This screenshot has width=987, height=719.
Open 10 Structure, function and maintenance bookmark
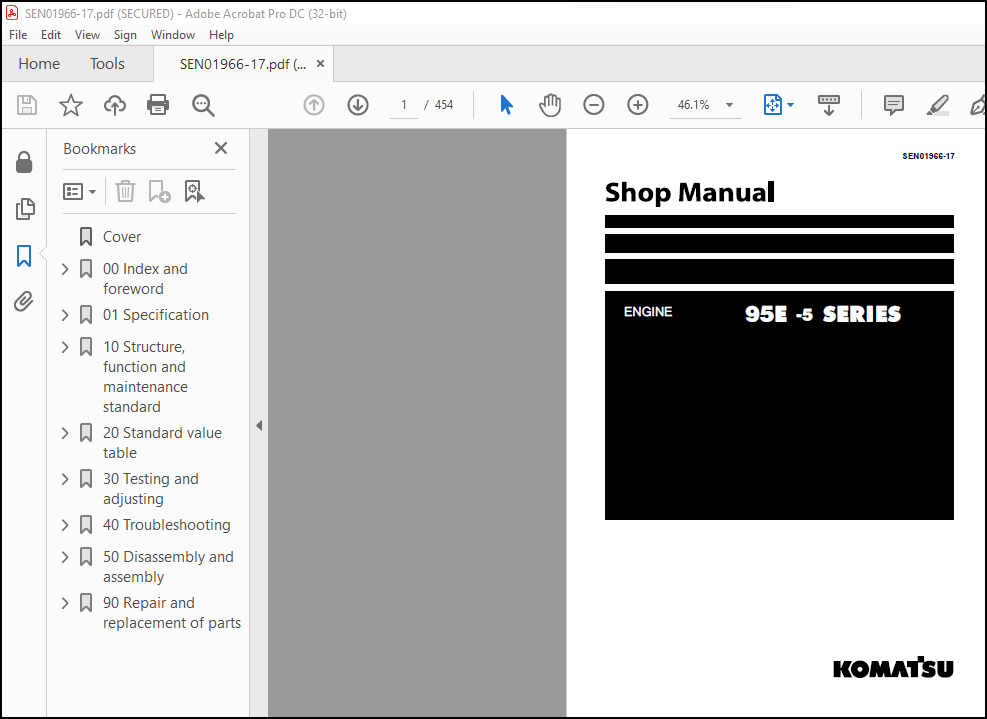click(145, 376)
